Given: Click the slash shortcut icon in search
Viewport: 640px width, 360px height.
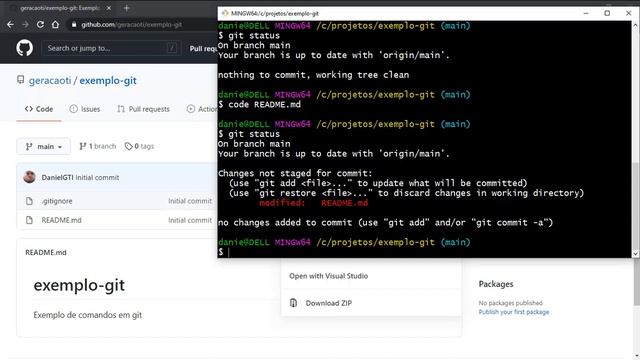Looking at the screenshot, I should point(172,48).
